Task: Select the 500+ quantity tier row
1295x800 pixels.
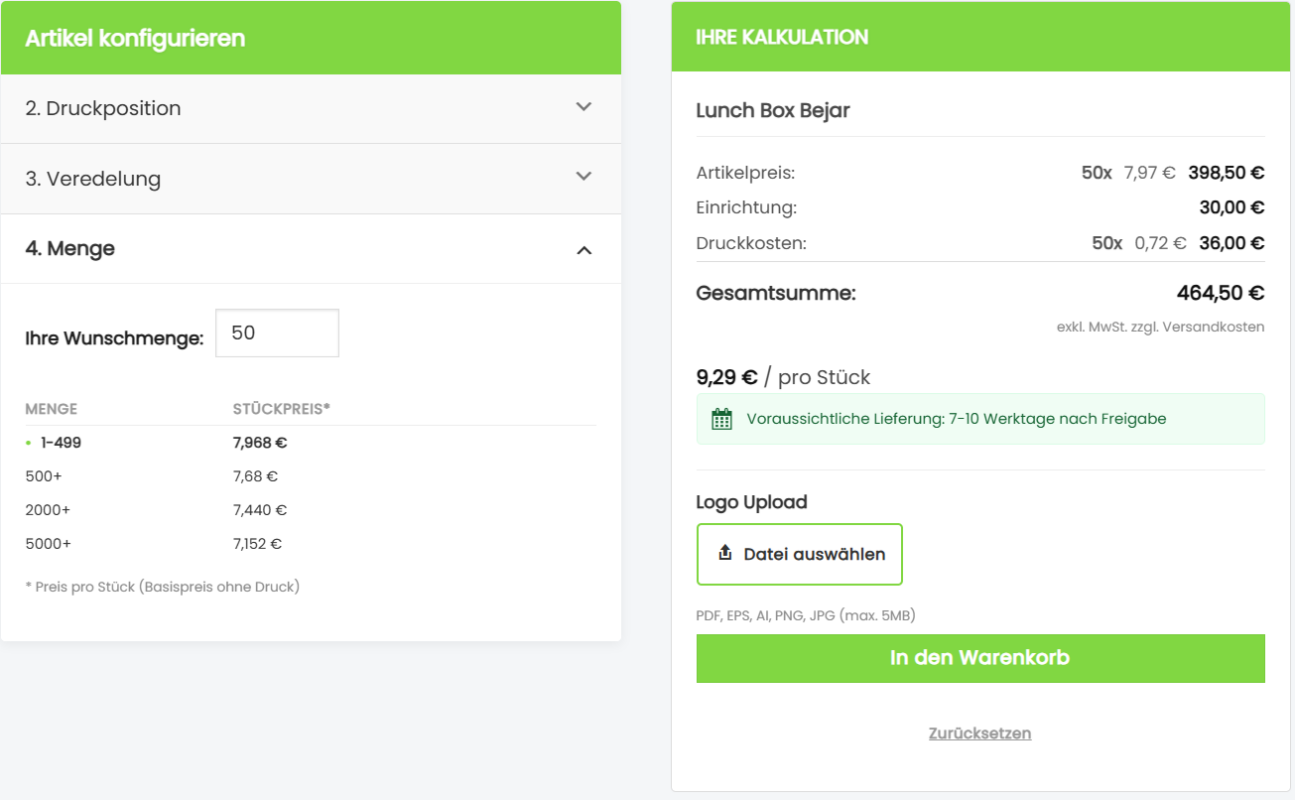Action: point(44,476)
